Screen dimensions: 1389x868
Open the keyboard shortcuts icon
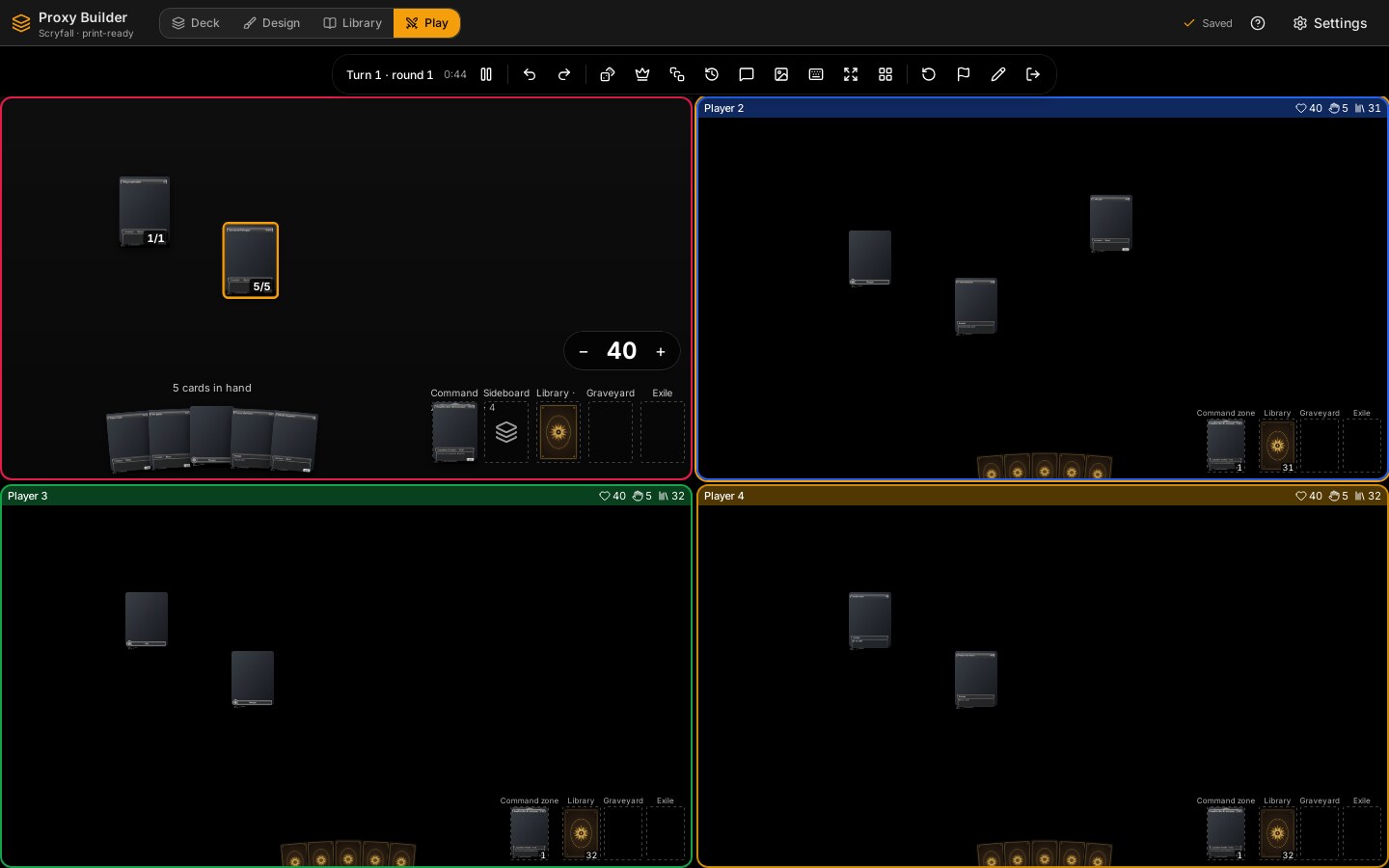(x=816, y=74)
